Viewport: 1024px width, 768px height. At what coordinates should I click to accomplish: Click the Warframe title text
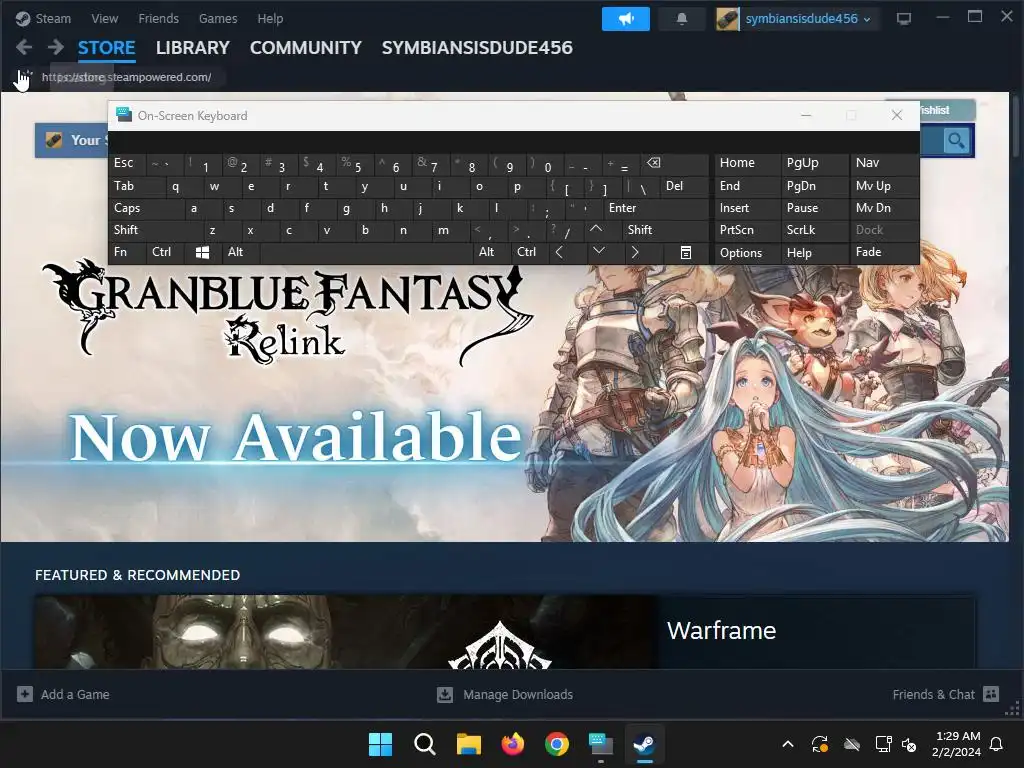coord(721,630)
